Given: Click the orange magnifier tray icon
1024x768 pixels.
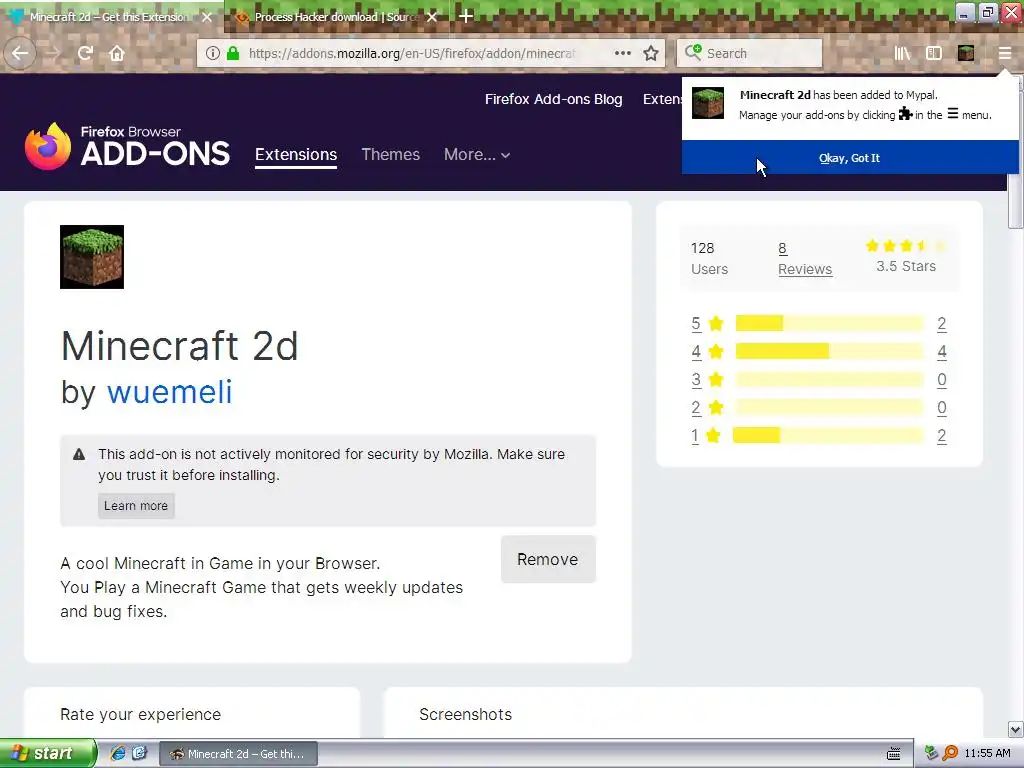Looking at the screenshot, I should click(950, 753).
